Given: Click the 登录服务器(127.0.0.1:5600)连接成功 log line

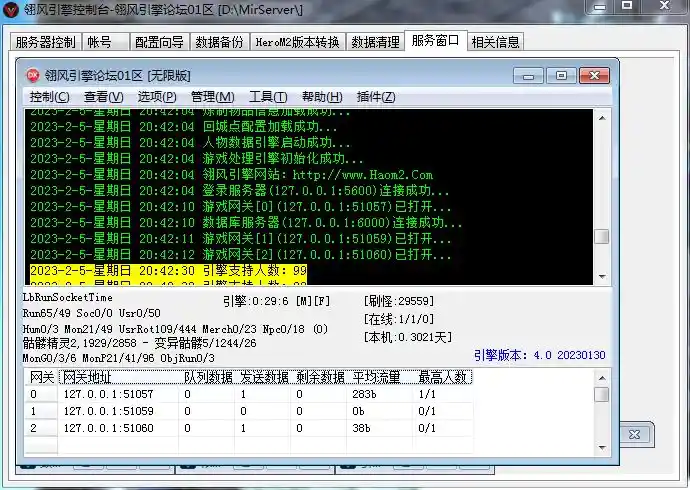Looking at the screenshot, I should coord(240,190).
